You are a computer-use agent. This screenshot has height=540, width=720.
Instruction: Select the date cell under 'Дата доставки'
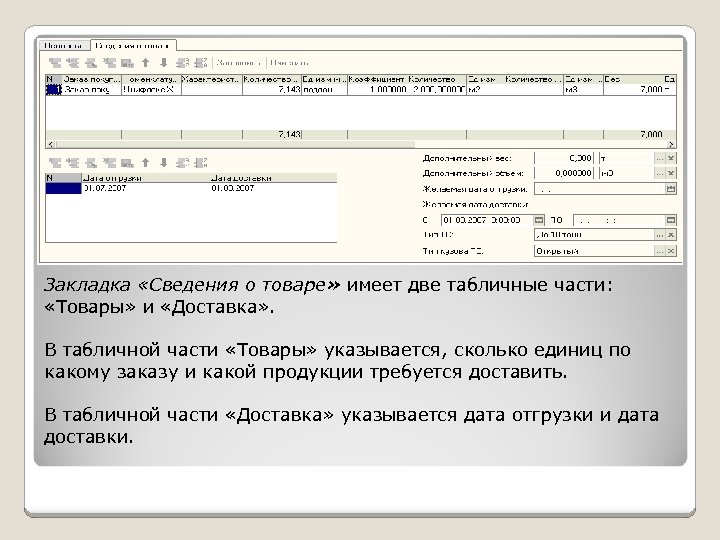[274, 188]
